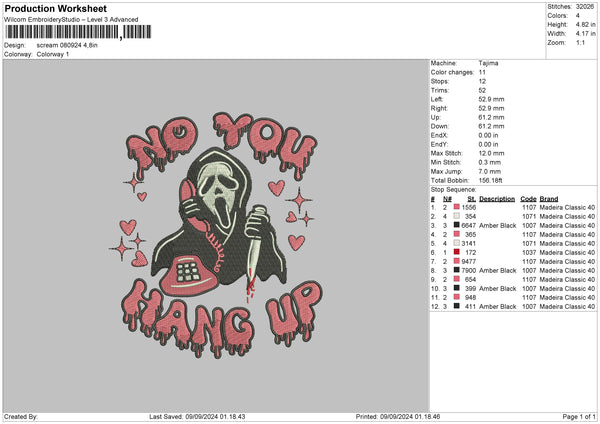Viewport: 600px width, 424px height.
Task: Click the 'Code' column header
Action: [x=528, y=199]
